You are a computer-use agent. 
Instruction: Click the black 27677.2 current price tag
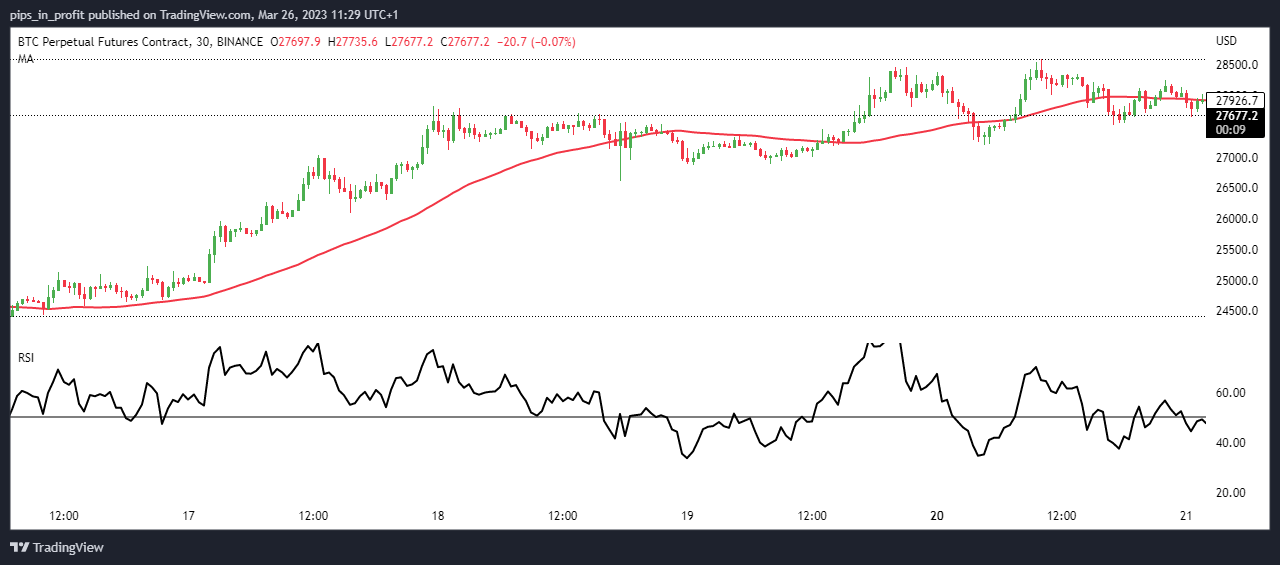(x=1237, y=116)
